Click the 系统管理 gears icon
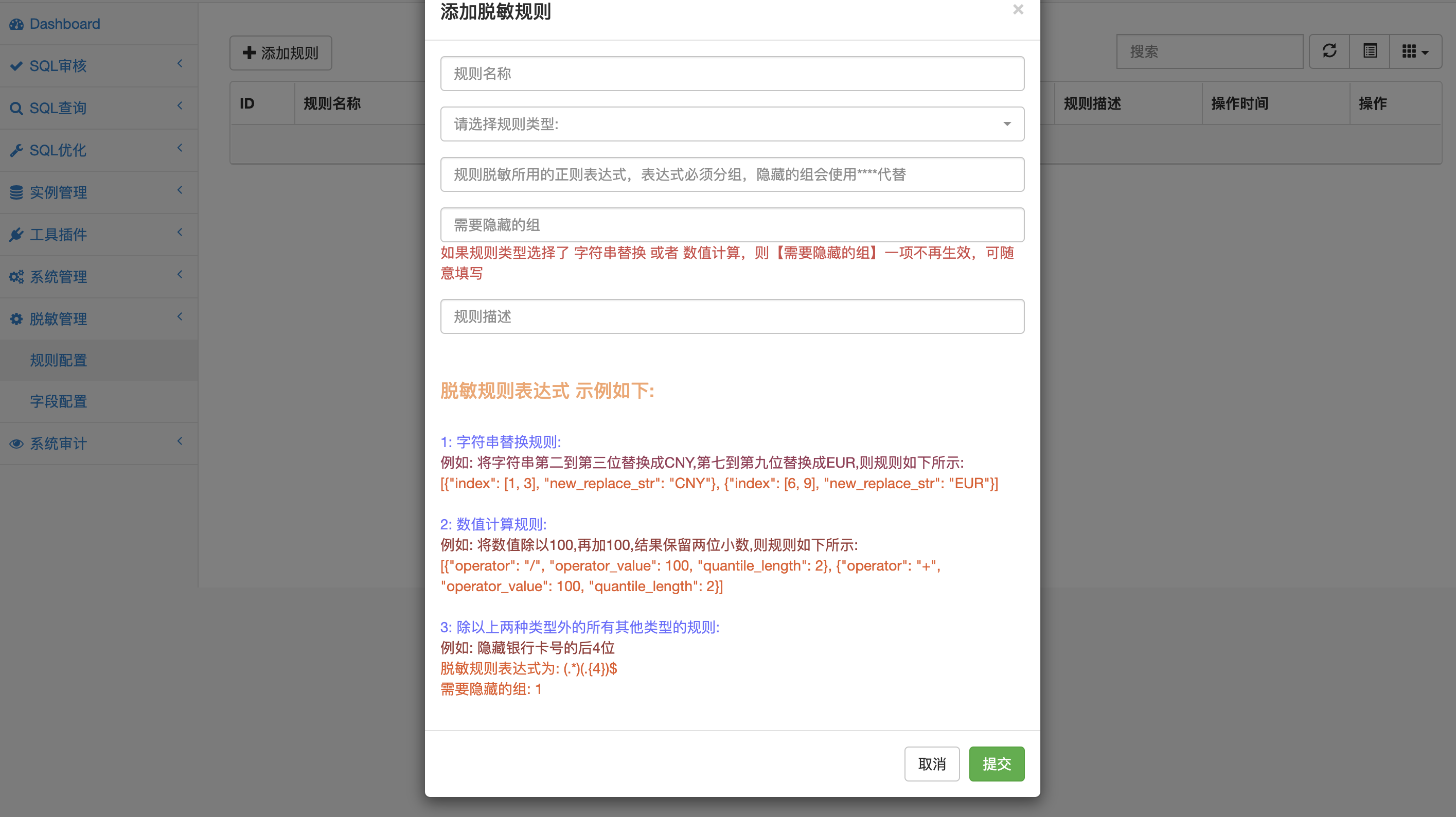Screen dimensions: 1456x817 (x=16, y=277)
